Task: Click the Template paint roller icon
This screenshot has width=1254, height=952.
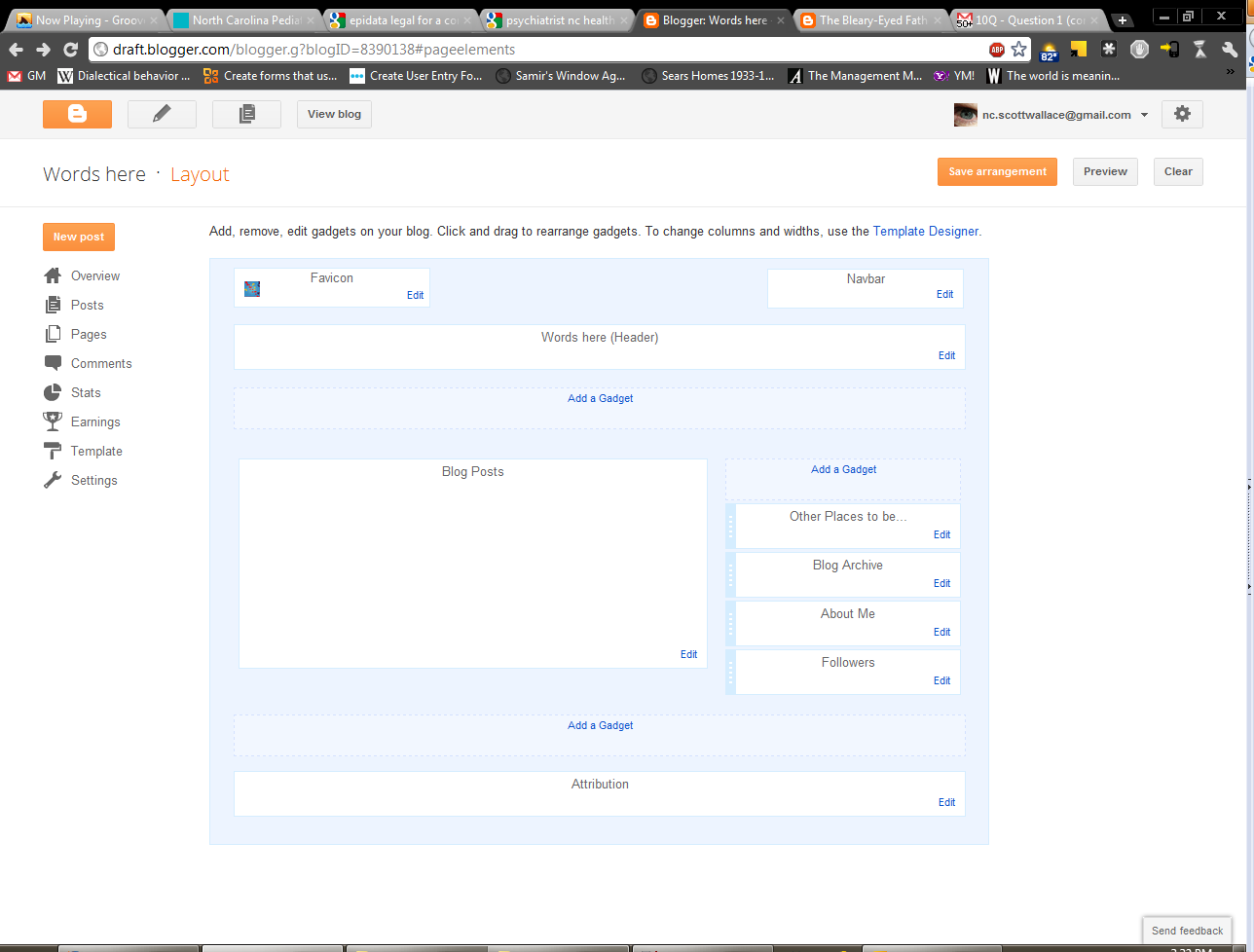Action: point(53,451)
